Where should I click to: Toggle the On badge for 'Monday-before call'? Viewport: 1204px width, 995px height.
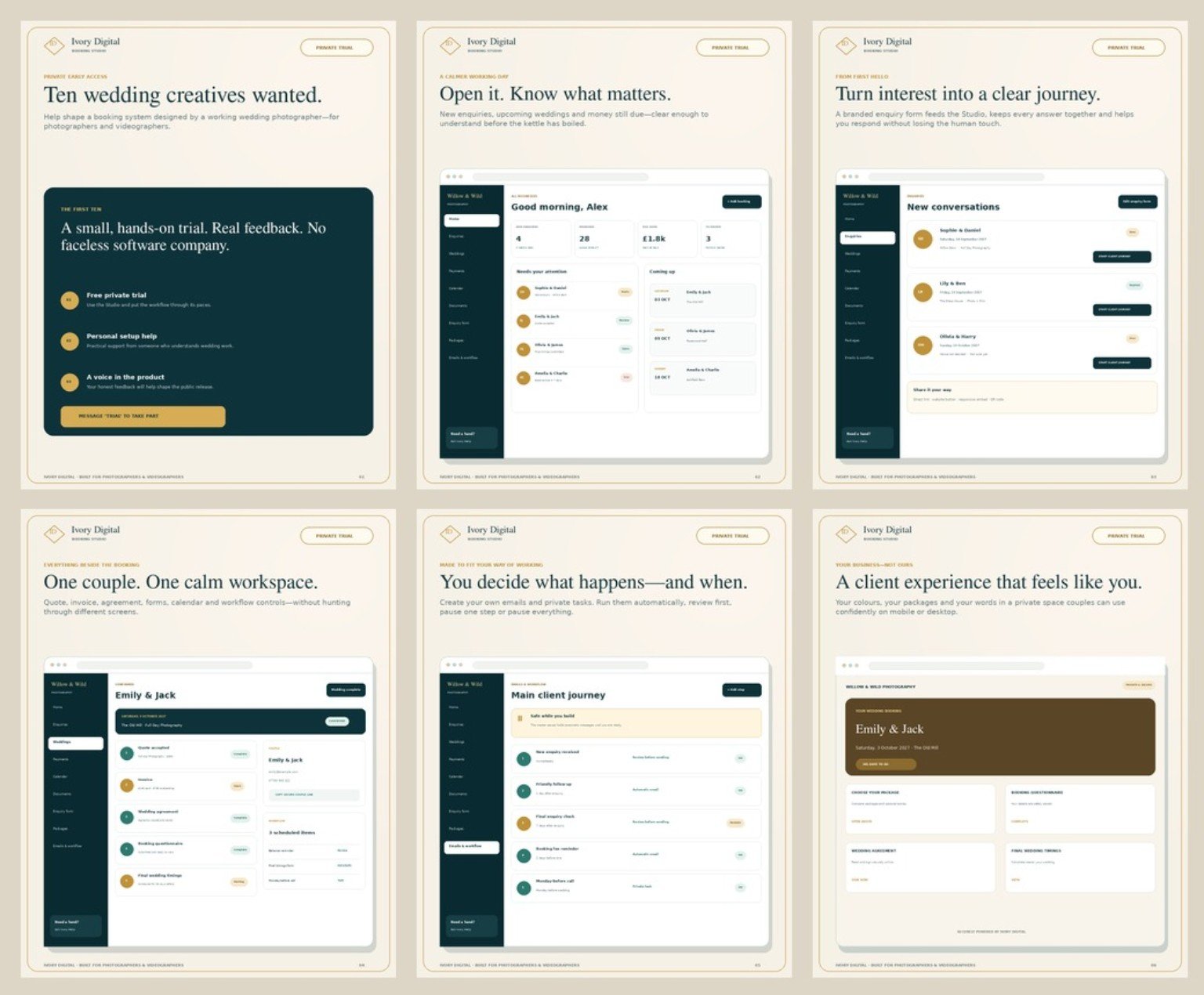pyautogui.click(x=740, y=888)
